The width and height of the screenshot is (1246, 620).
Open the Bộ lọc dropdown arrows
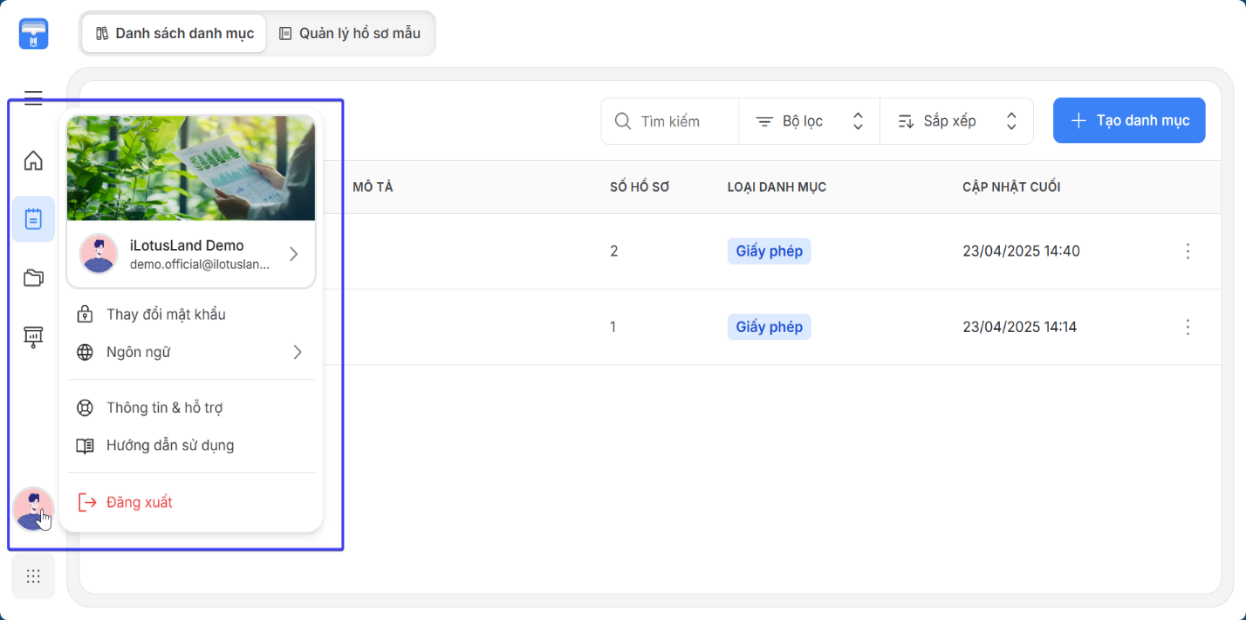tap(857, 121)
